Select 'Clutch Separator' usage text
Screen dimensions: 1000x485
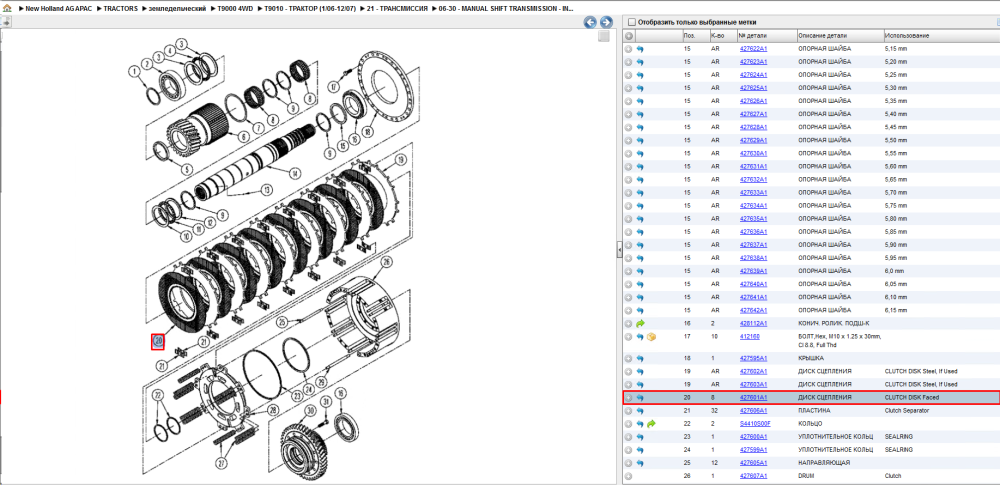point(906,411)
